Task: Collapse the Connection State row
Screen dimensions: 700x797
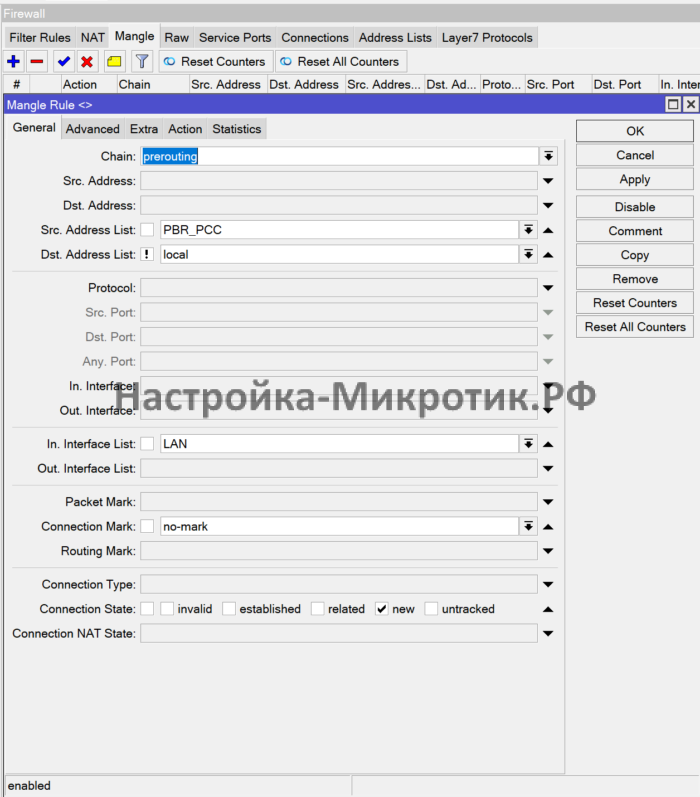Action: click(548, 609)
